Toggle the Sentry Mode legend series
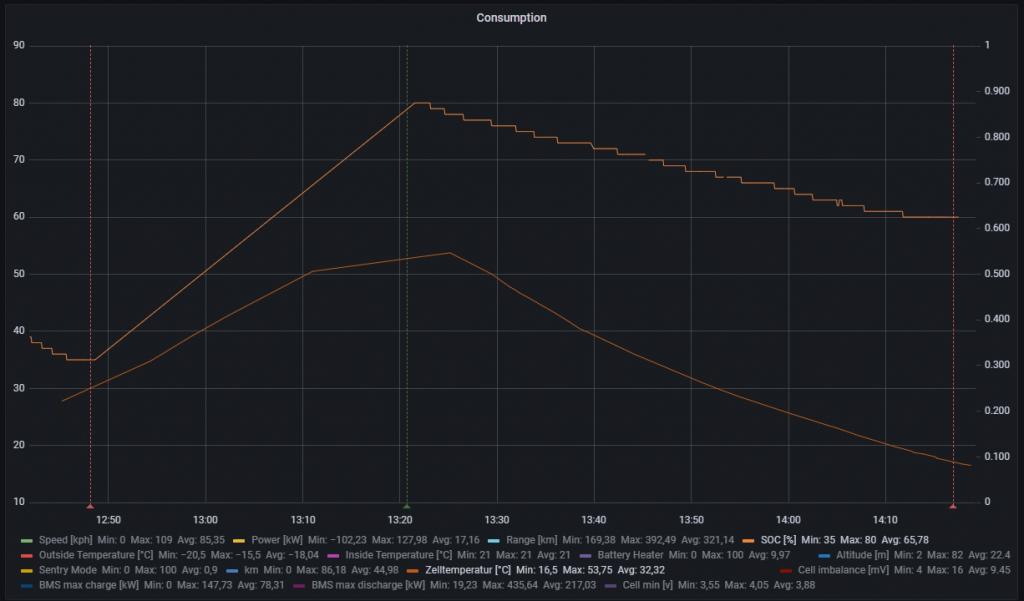1024x601 pixels. pos(67,570)
